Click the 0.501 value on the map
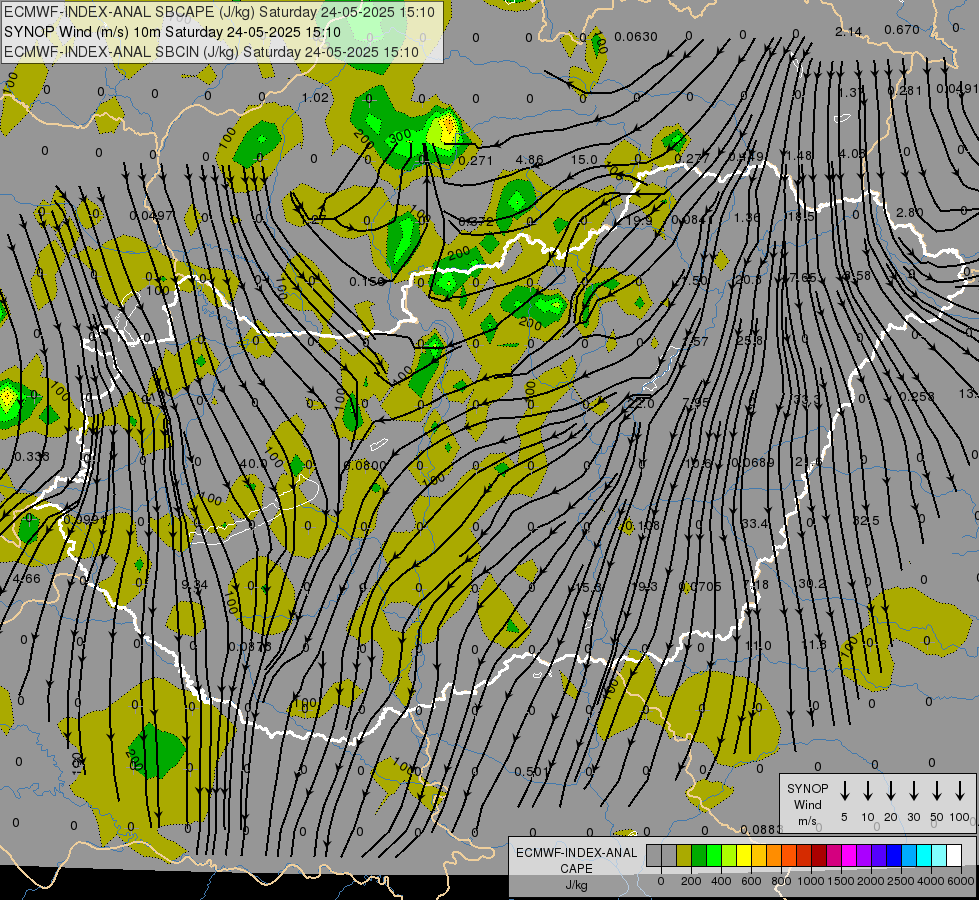 [531, 772]
